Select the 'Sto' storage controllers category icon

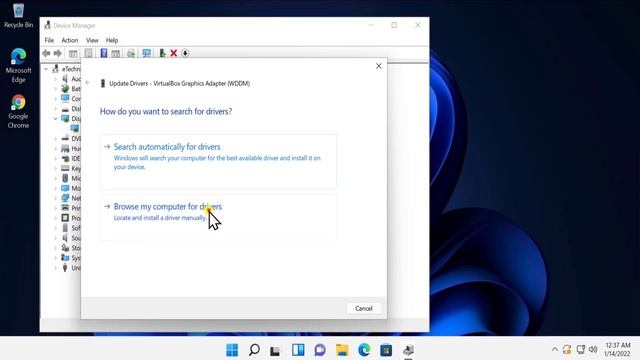coord(65,248)
